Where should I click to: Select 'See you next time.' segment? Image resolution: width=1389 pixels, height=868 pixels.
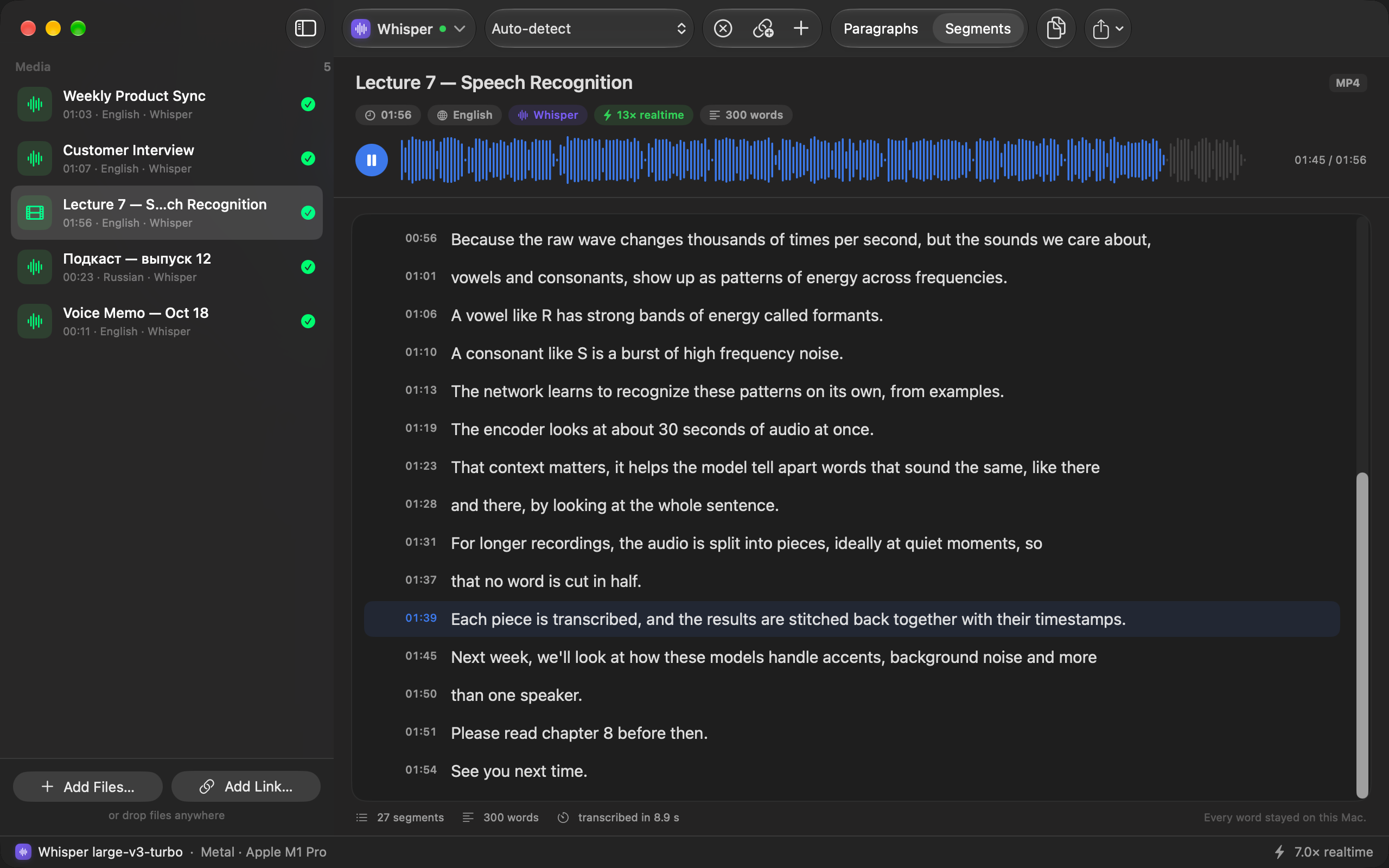pos(852,770)
